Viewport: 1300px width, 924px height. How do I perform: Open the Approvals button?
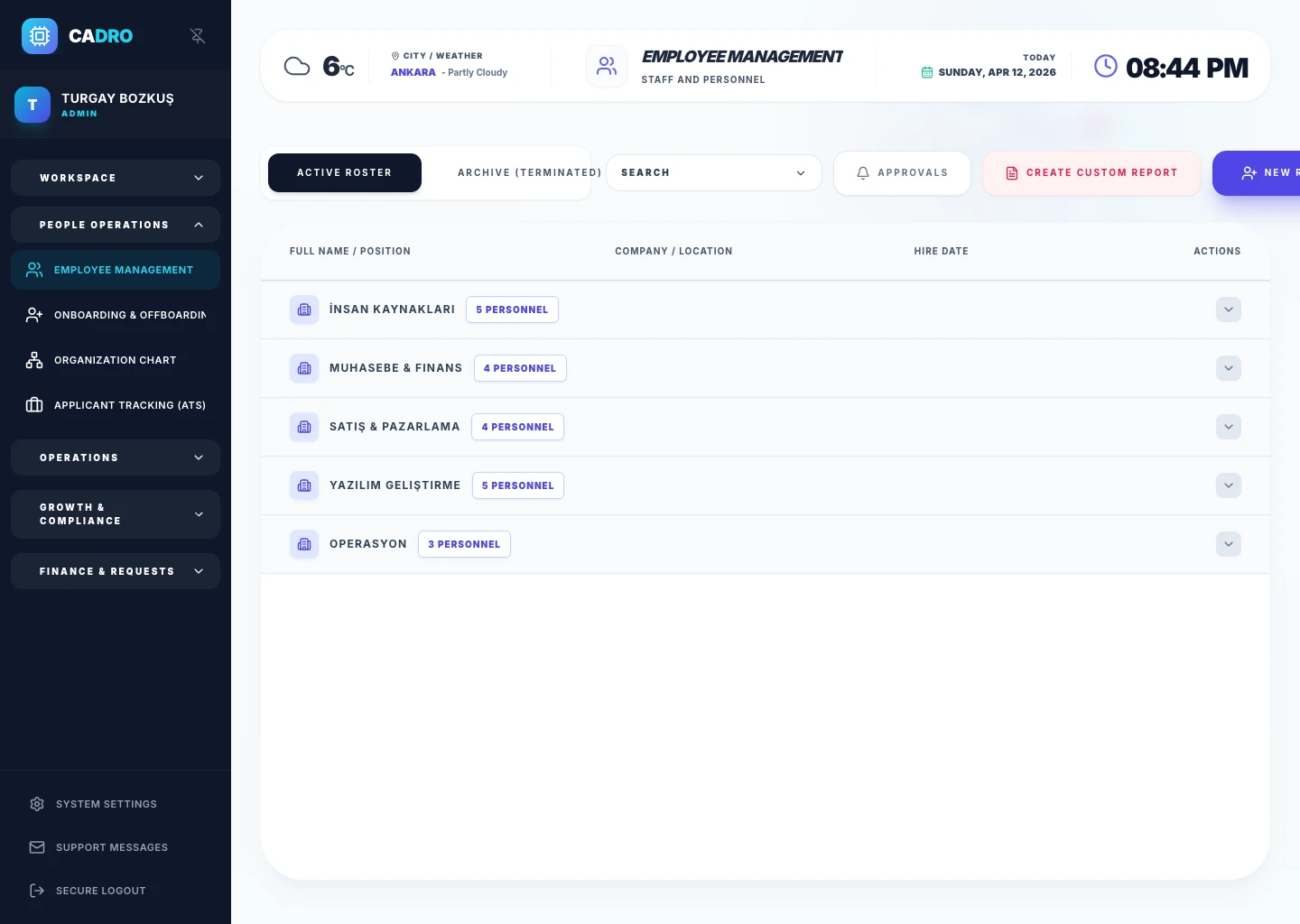coord(902,172)
